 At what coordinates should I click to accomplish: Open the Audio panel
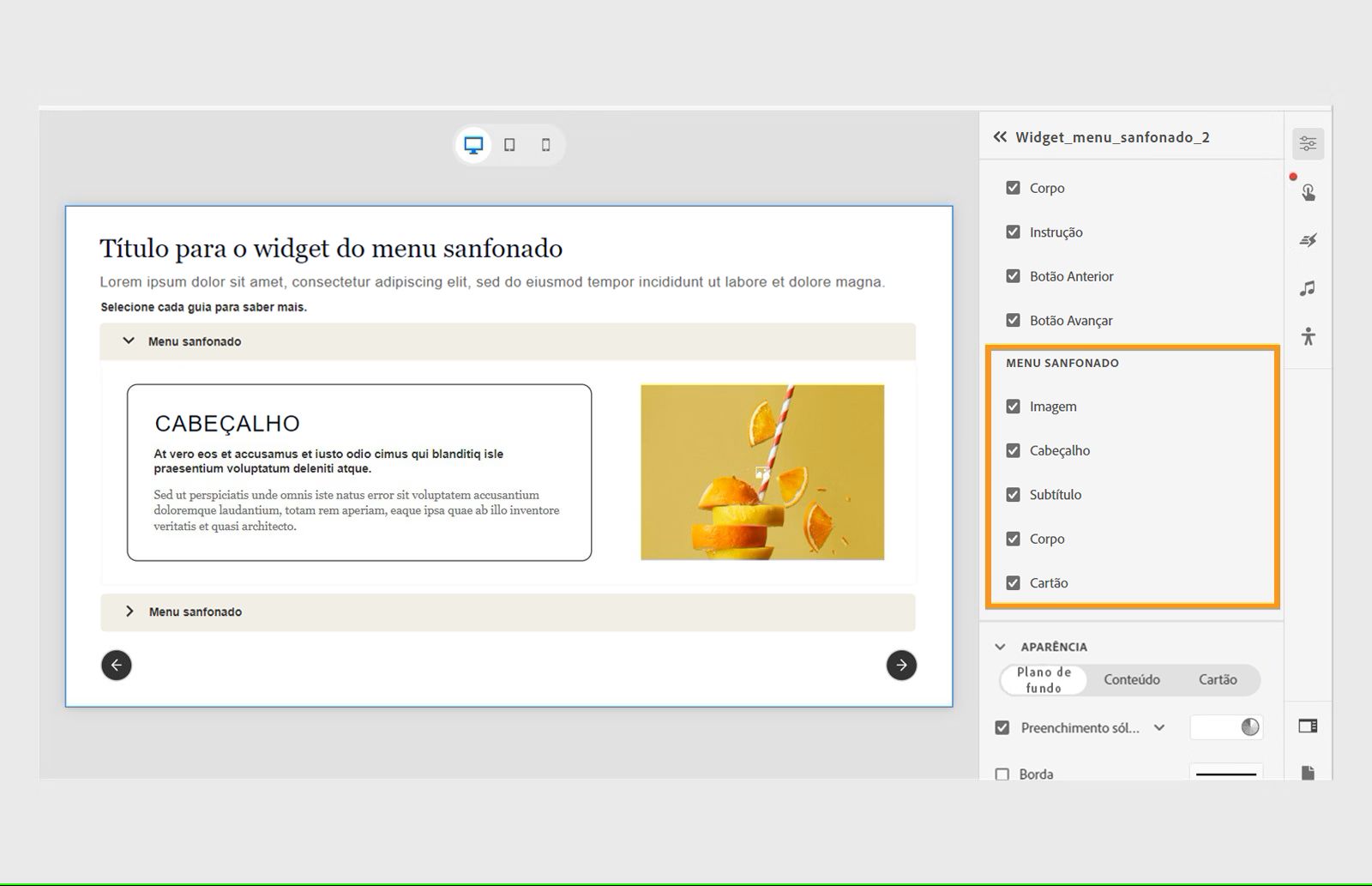[1308, 288]
